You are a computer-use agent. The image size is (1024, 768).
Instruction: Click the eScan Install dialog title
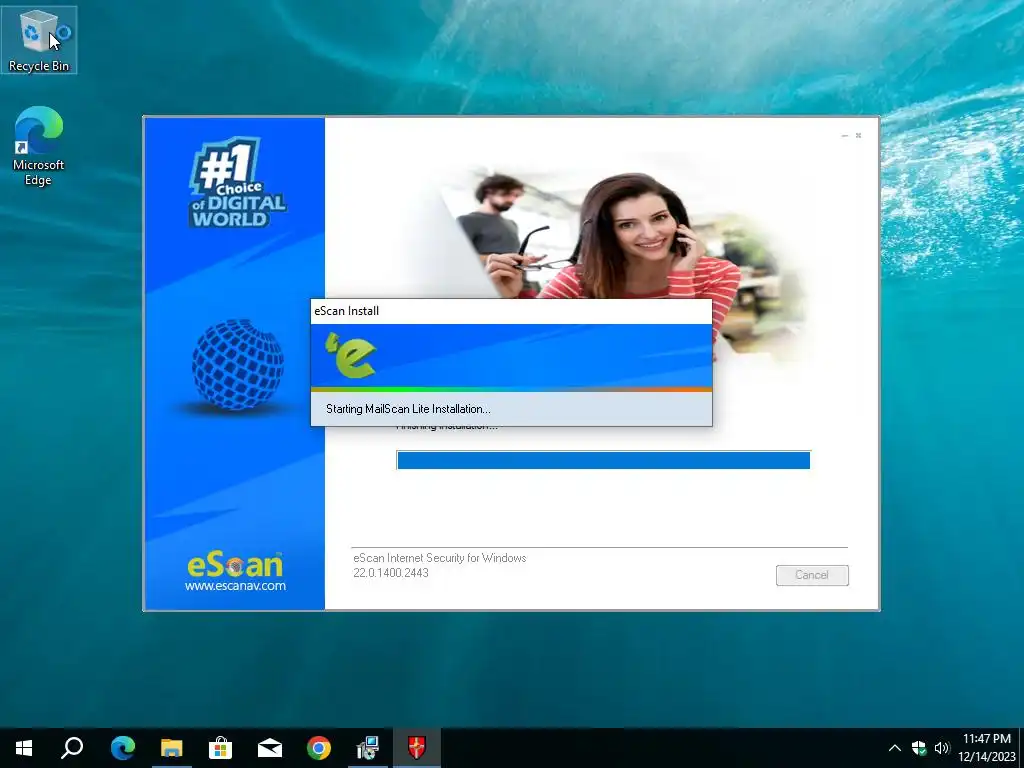point(346,311)
